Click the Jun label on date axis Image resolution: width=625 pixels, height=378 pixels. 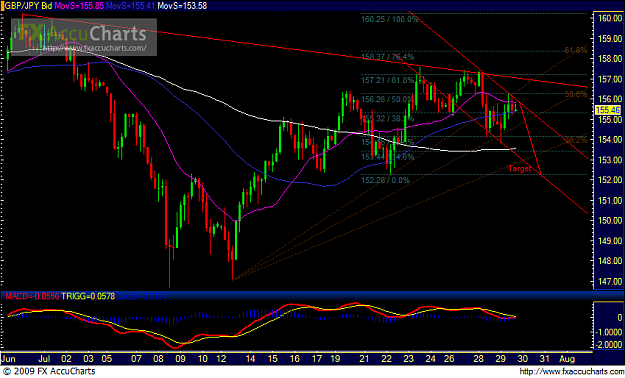(x=8, y=358)
